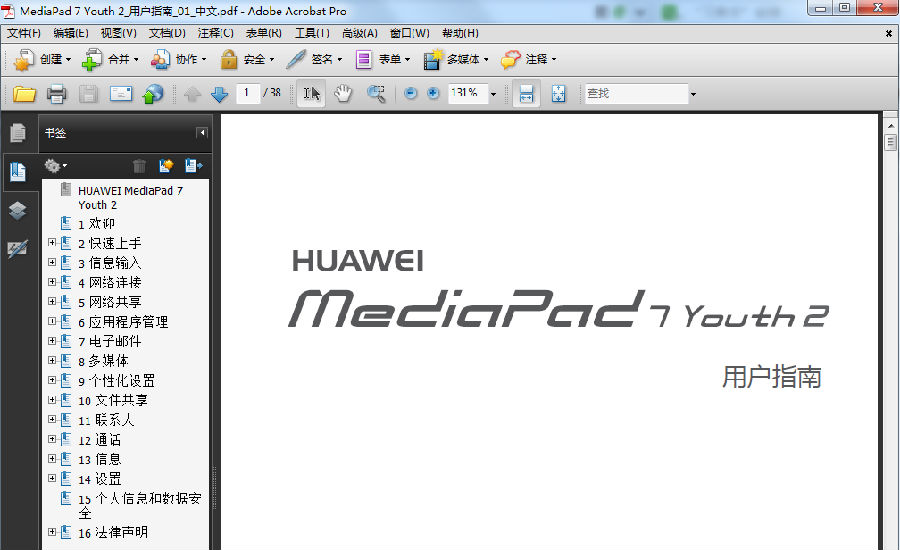Click the Print icon

tap(56, 93)
